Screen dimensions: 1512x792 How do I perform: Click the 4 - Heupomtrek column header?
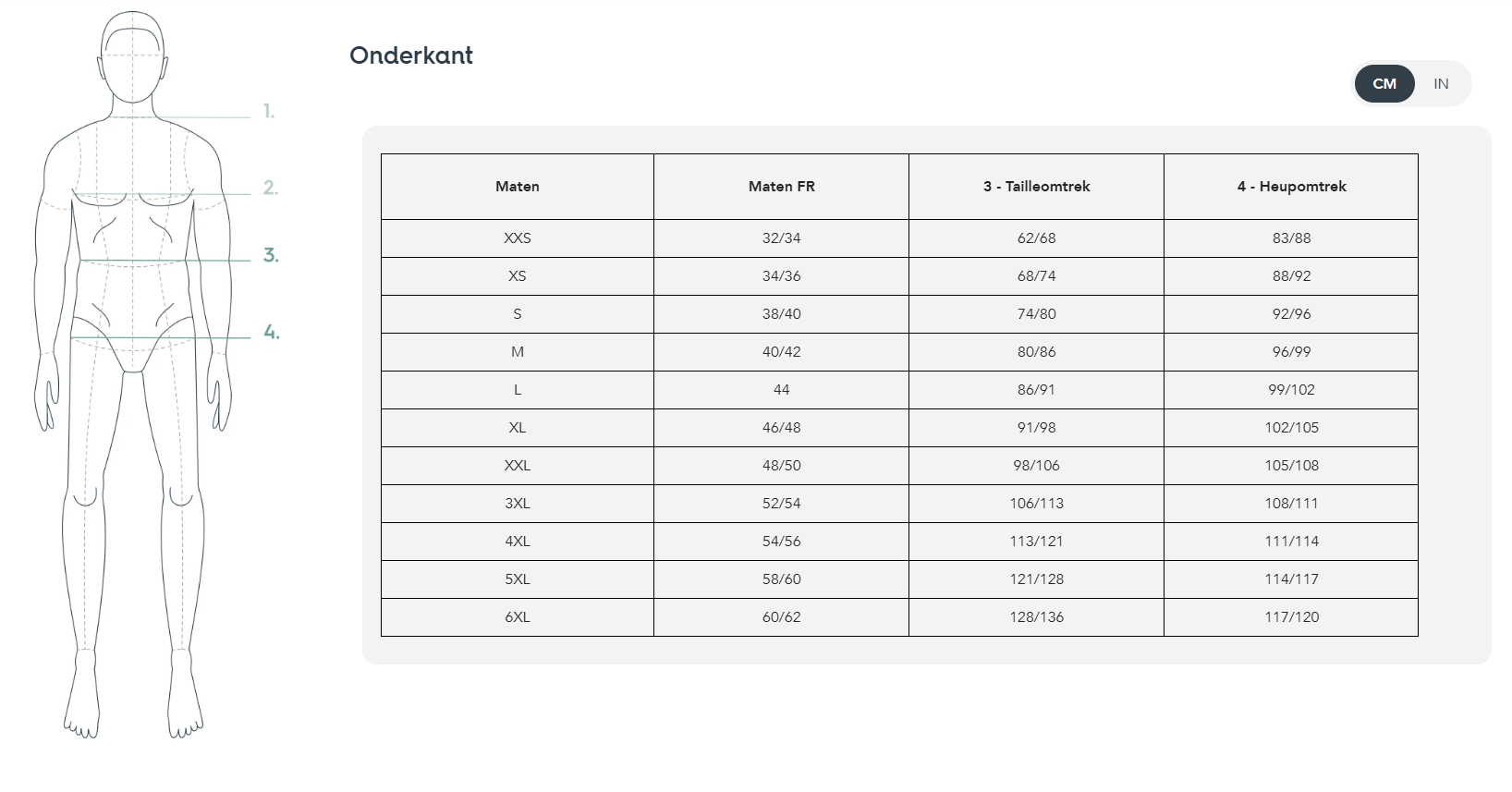click(x=1292, y=187)
